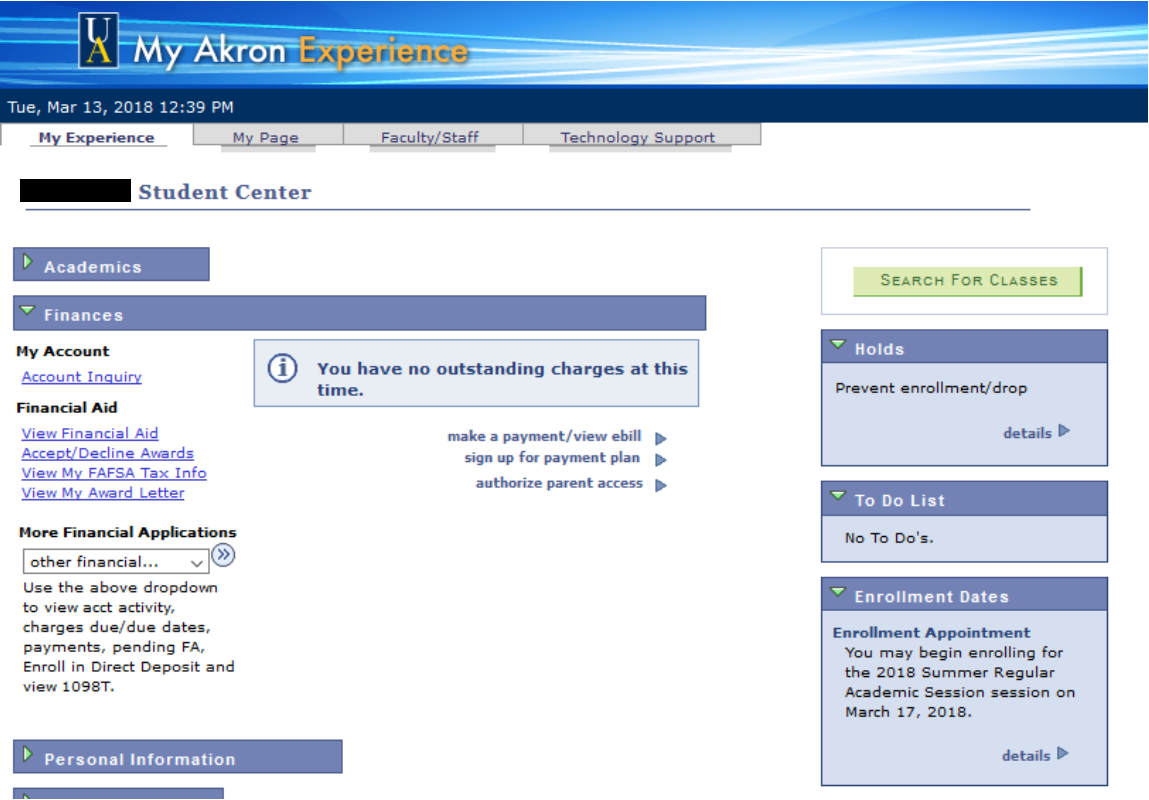Viewport: 1149px width, 800px height.
Task: Click the No To Do's text
Action: point(889,538)
